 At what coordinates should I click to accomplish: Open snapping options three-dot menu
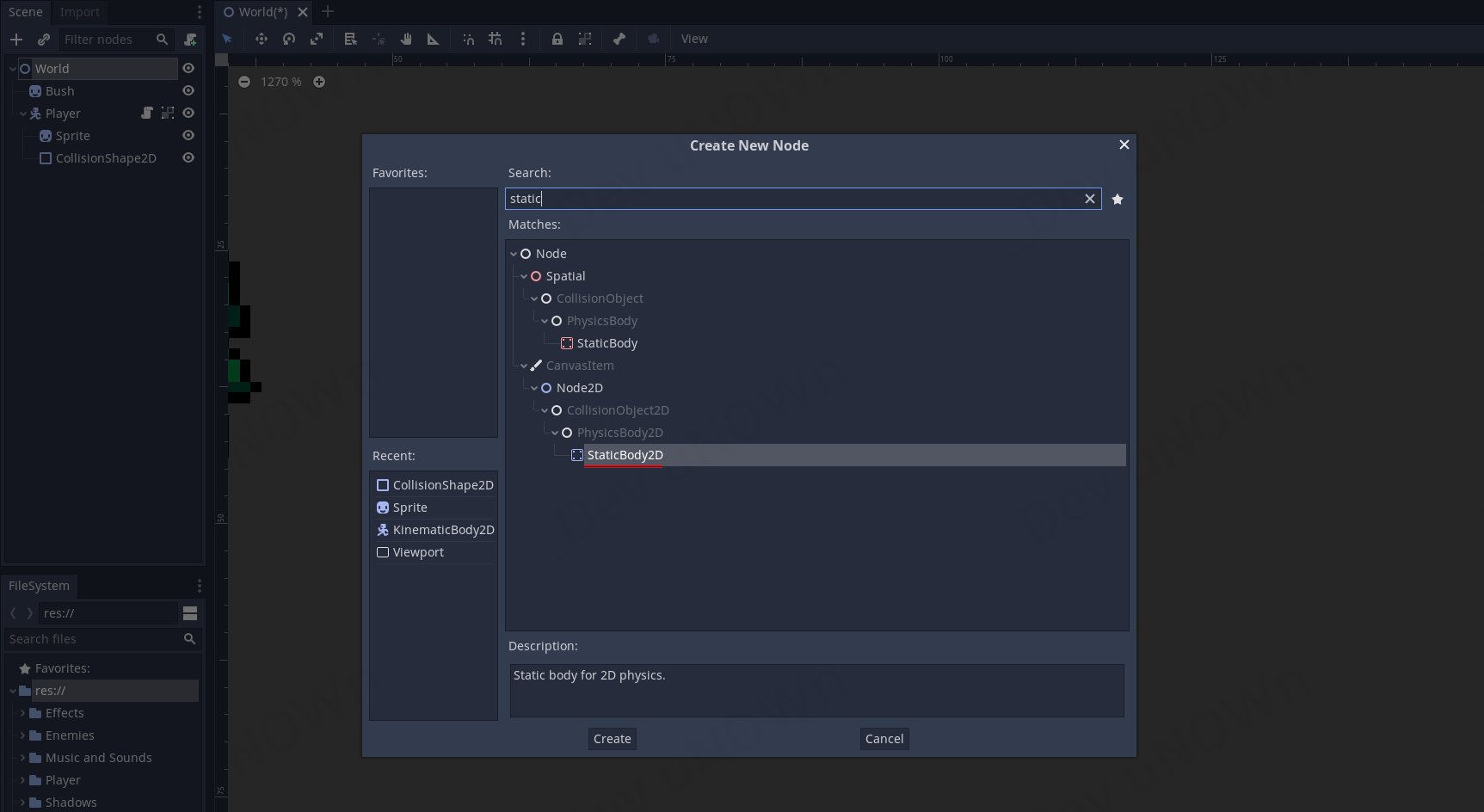523,39
